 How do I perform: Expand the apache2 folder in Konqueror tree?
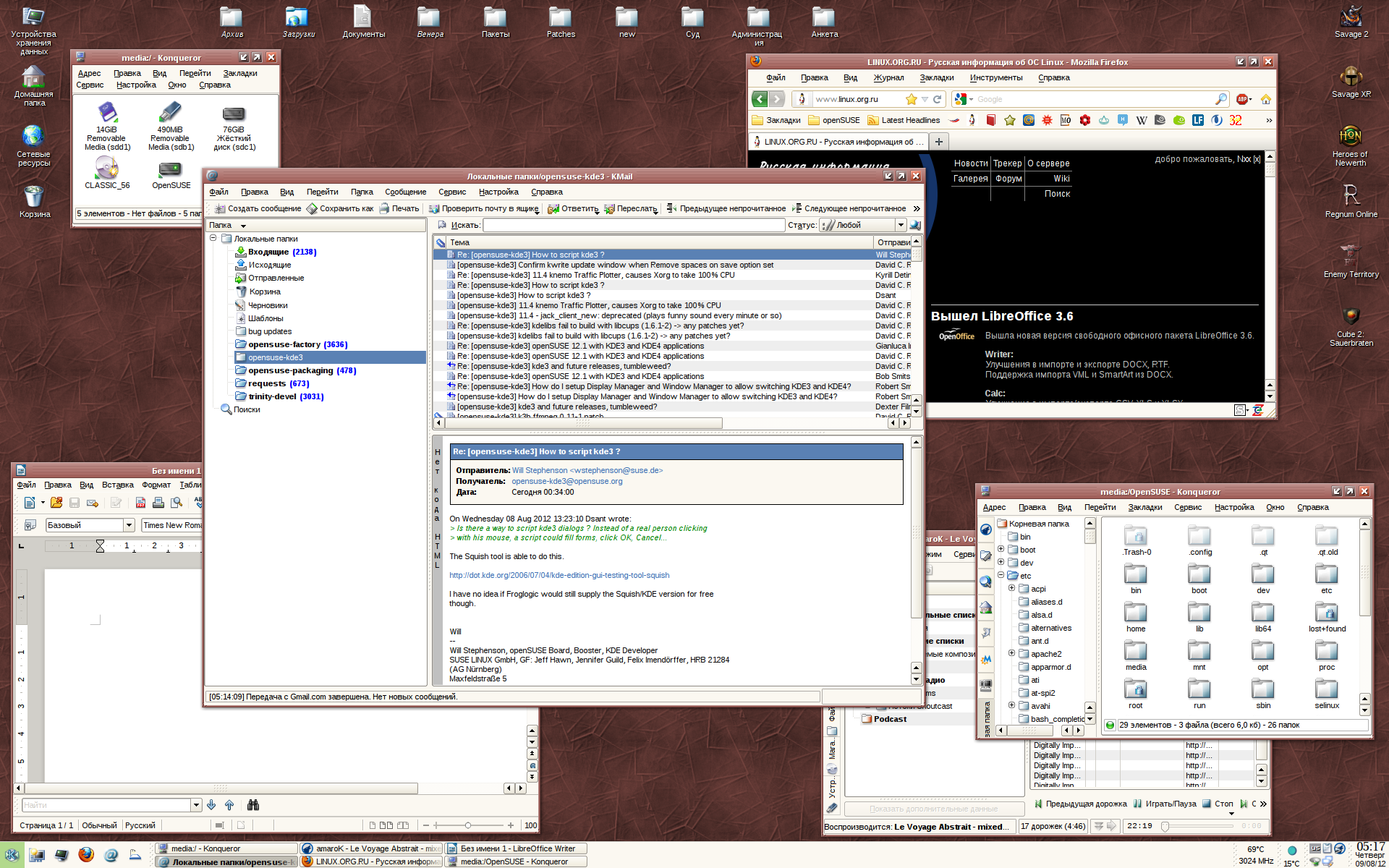point(1011,654)
